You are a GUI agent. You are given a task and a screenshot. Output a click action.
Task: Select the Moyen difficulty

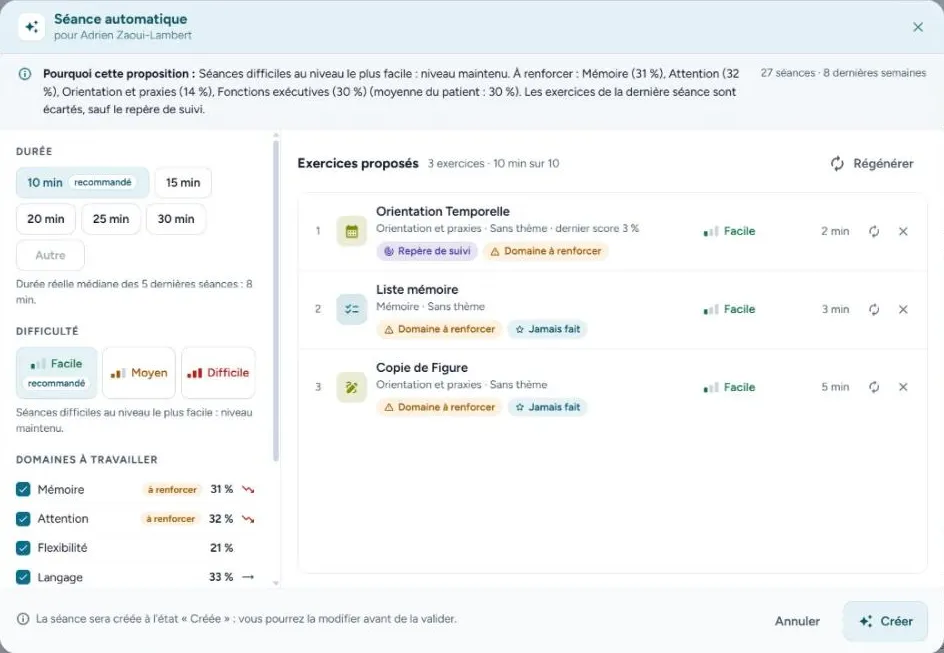pyautogui.click(x=139, y=373)
